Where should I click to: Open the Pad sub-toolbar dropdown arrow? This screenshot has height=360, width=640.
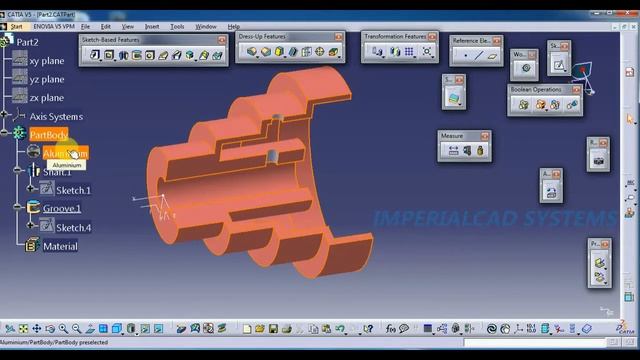point(101,60)
